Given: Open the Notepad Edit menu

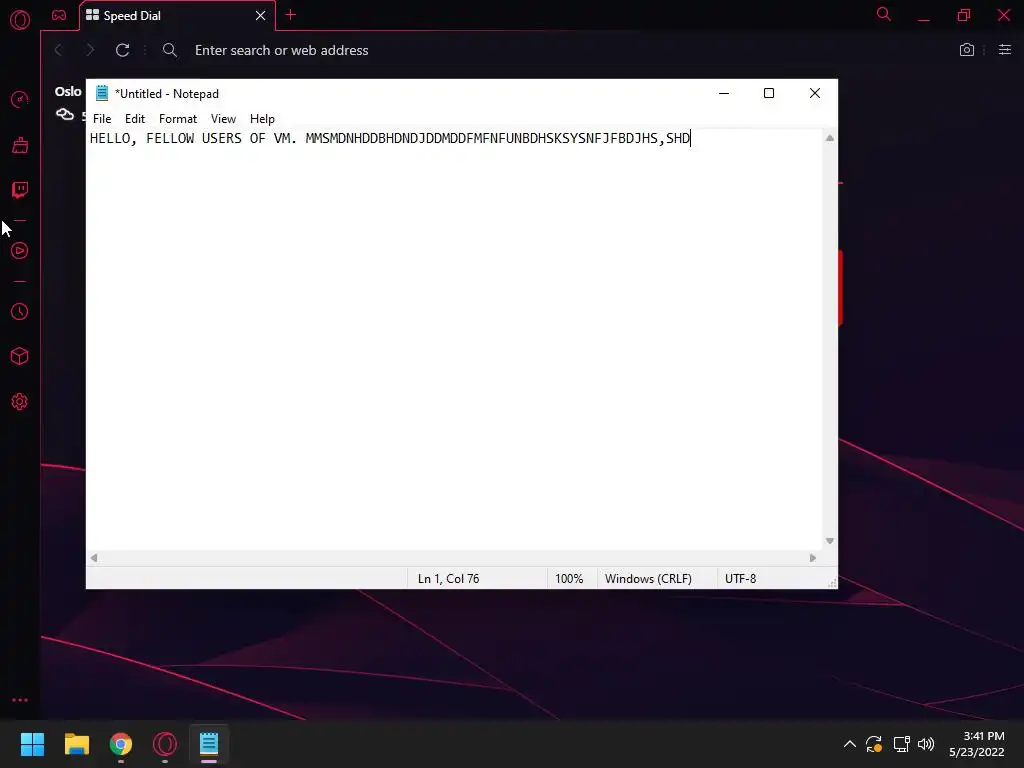Looking at the screenshot, I should point(135,119).
